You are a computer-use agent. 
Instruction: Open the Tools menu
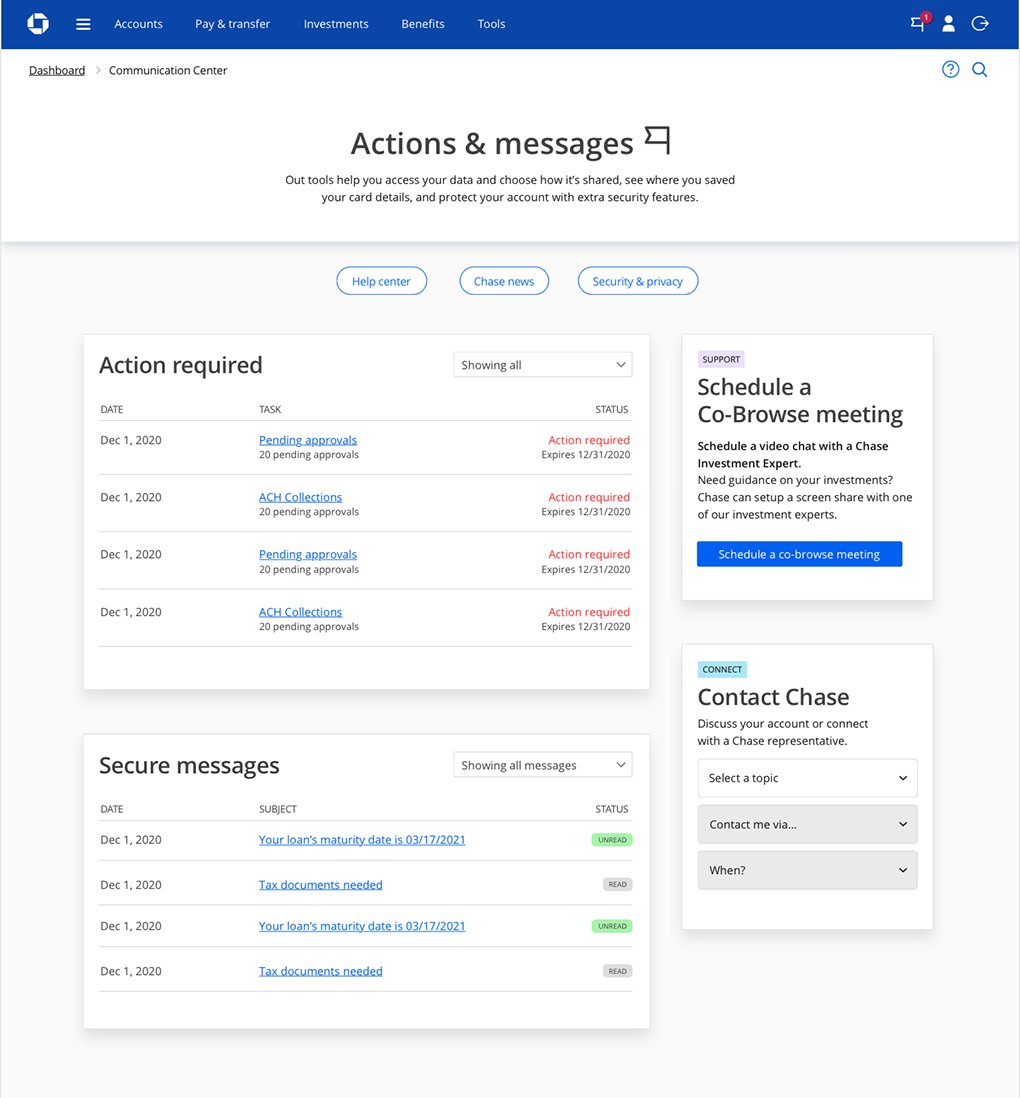tap(491, 24)
